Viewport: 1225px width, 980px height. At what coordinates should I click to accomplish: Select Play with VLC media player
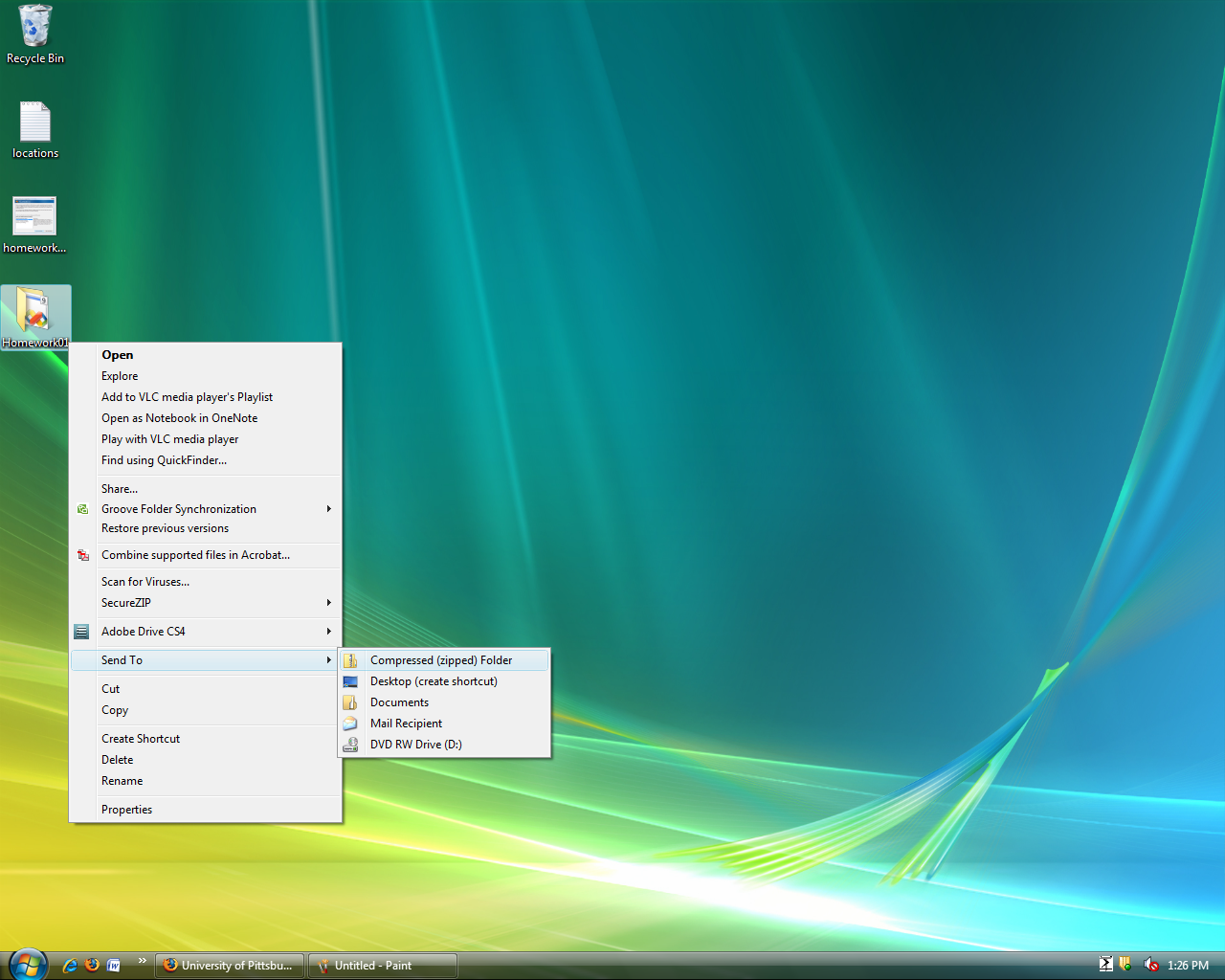pos(169,438)
